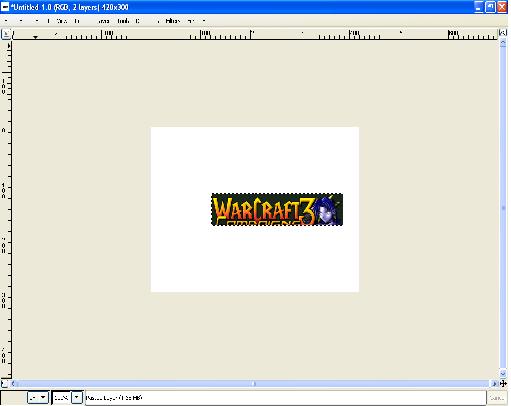Open the Layer menu
This screenshot has height=406, width=511.
(103, 21)
